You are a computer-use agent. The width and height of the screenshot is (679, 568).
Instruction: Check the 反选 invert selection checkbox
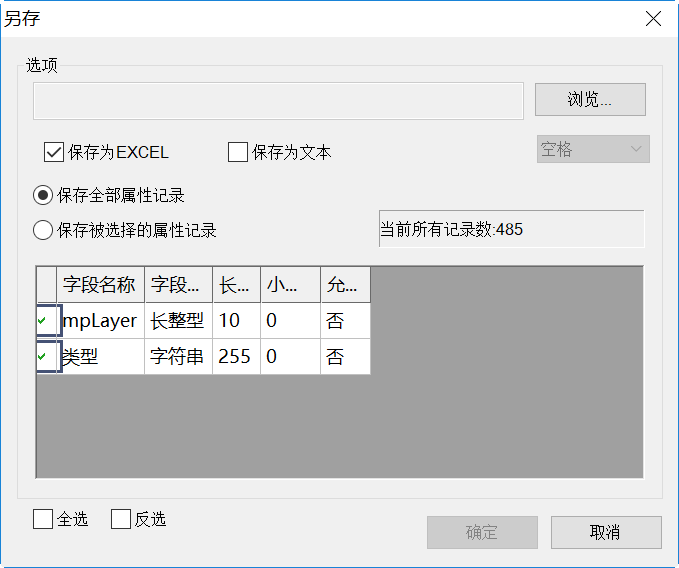pyautogui.click(x=121, y=519)
